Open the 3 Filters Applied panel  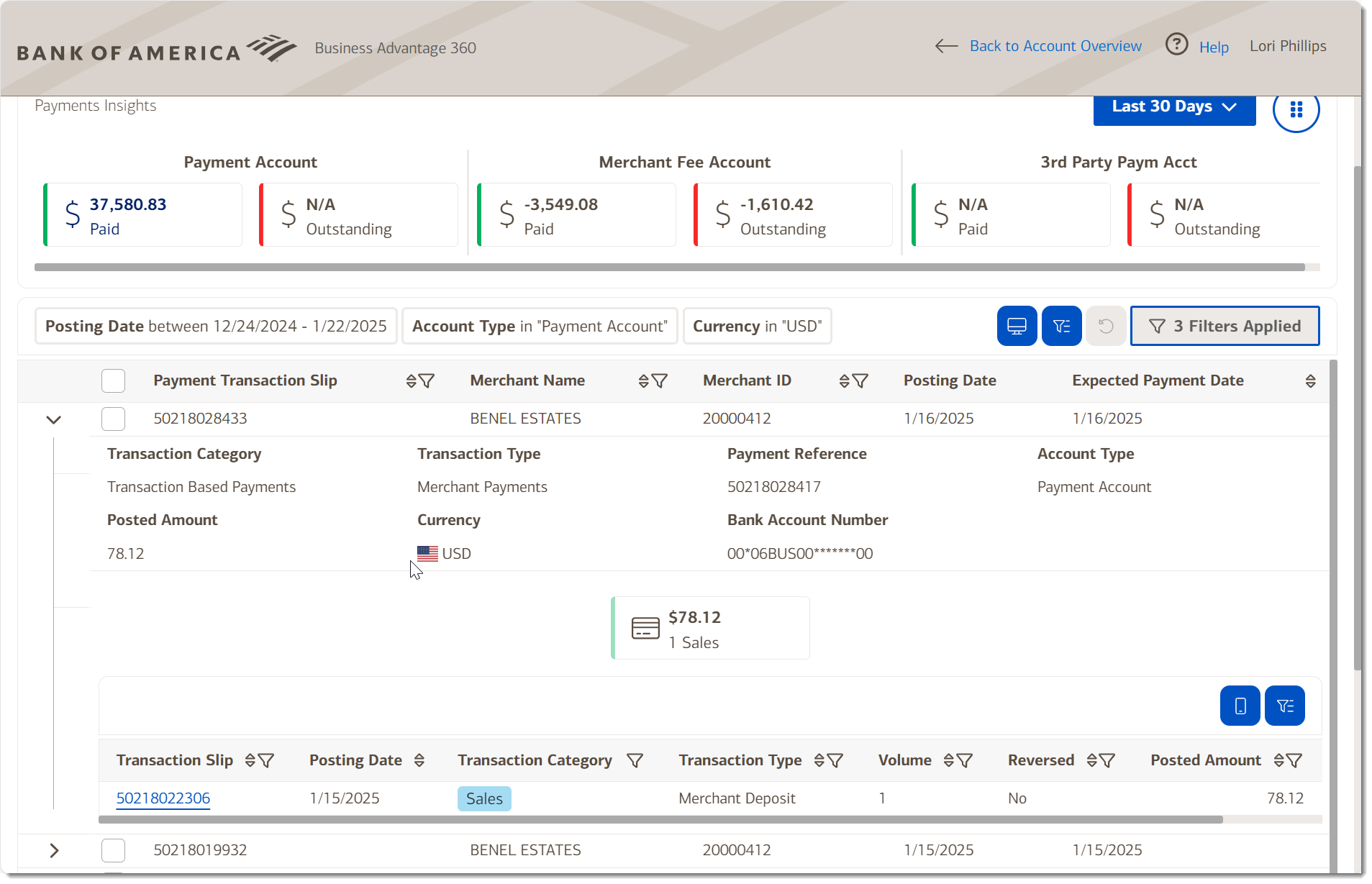[1225, 326]
